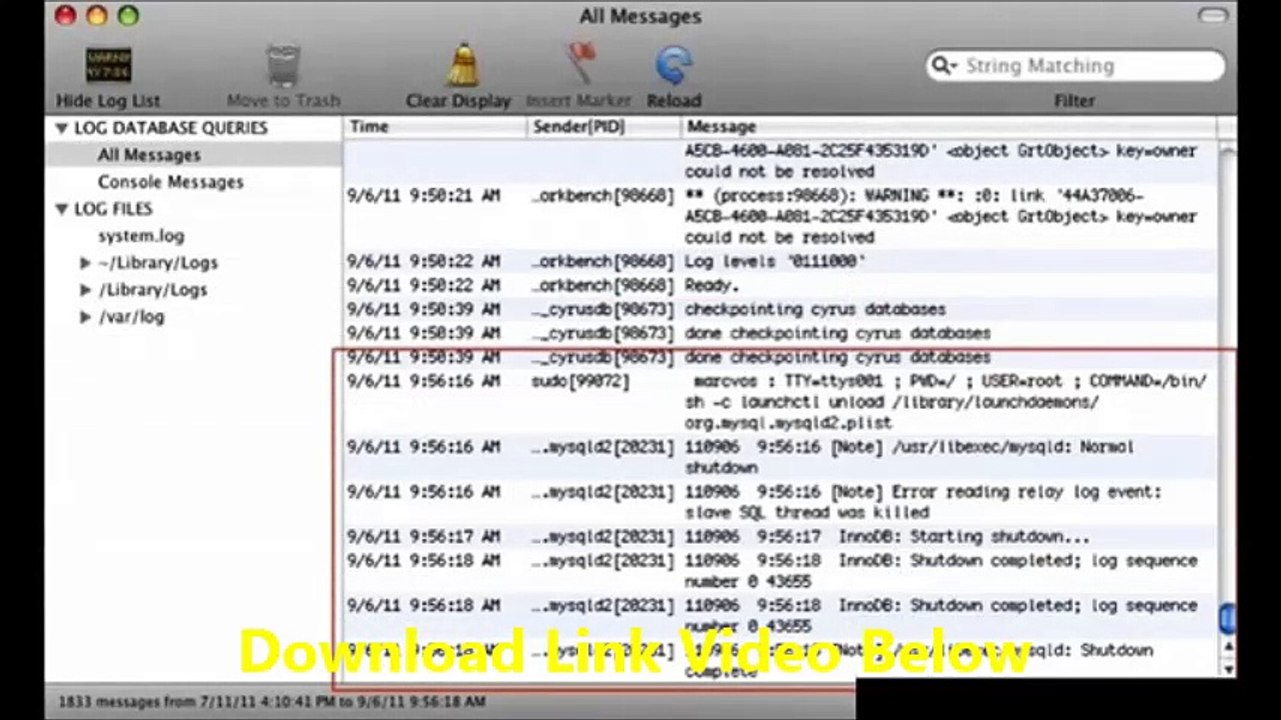Select the /Library/Logs entry
The height and width of the screenshot is (720, 1281).
(153, 290)
